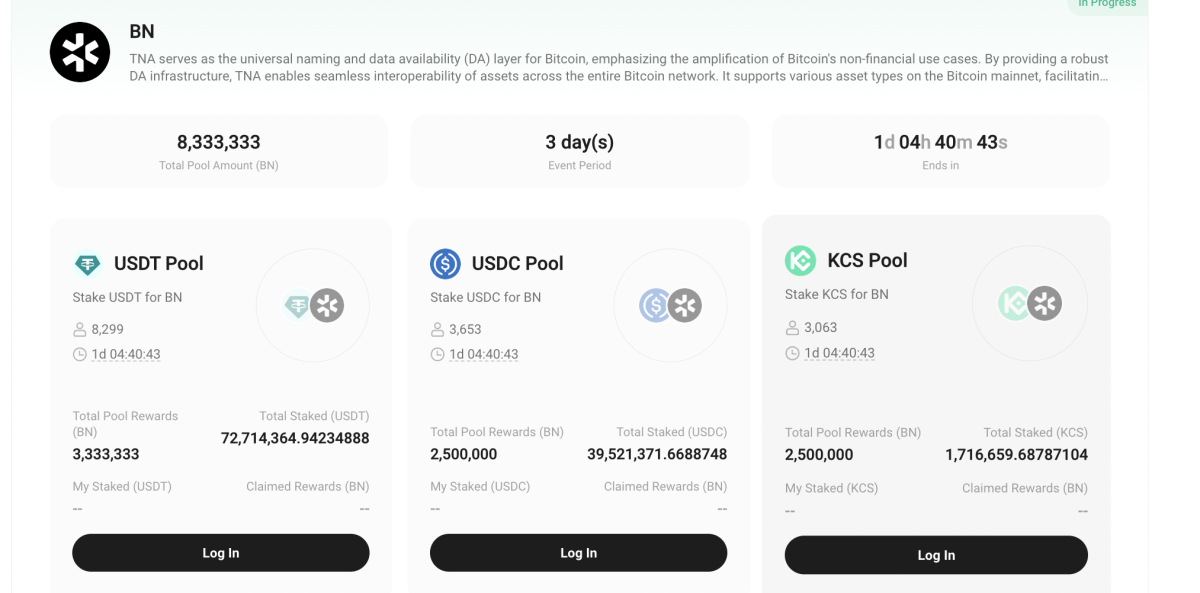Click Log In under the USDT Pool
This screenshot has width=1200, height=593.
220,552
